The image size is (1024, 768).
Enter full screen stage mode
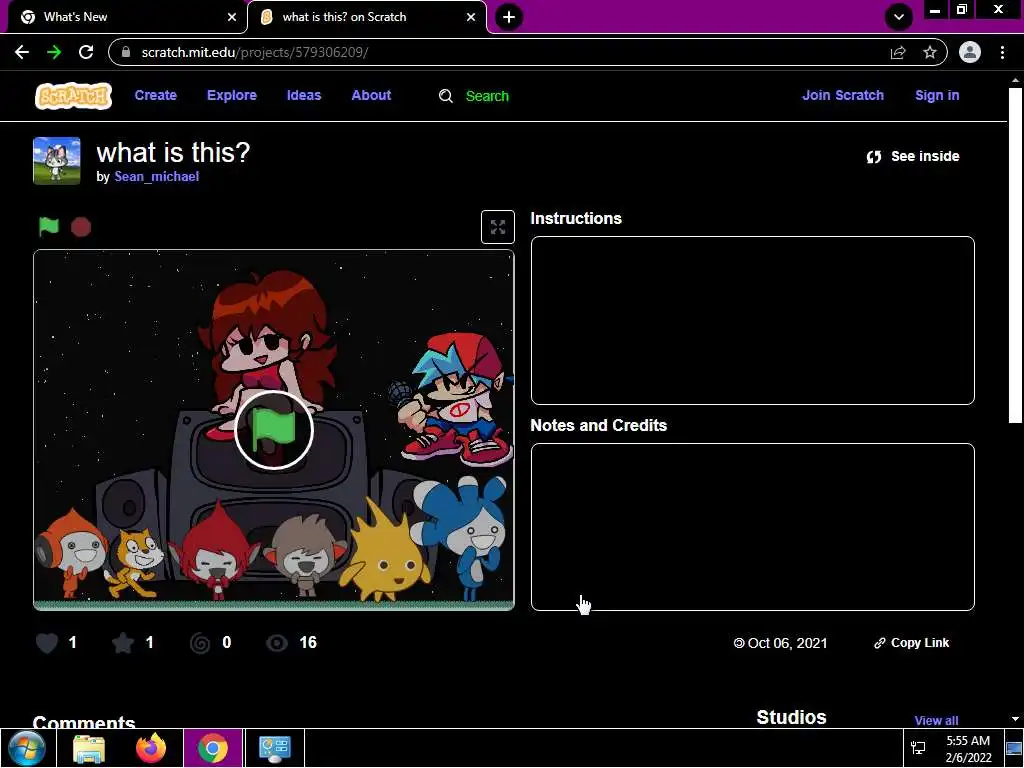pos(498,227)
